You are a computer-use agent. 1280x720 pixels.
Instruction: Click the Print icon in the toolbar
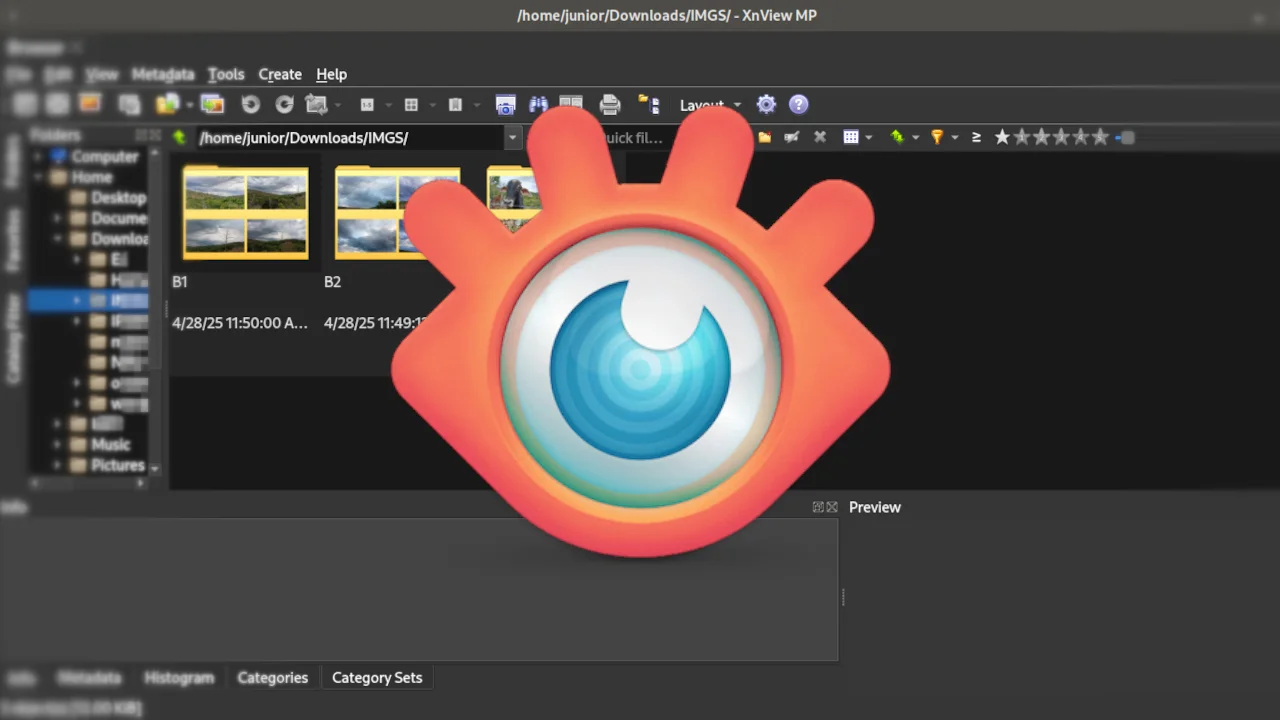pos(609,104)
